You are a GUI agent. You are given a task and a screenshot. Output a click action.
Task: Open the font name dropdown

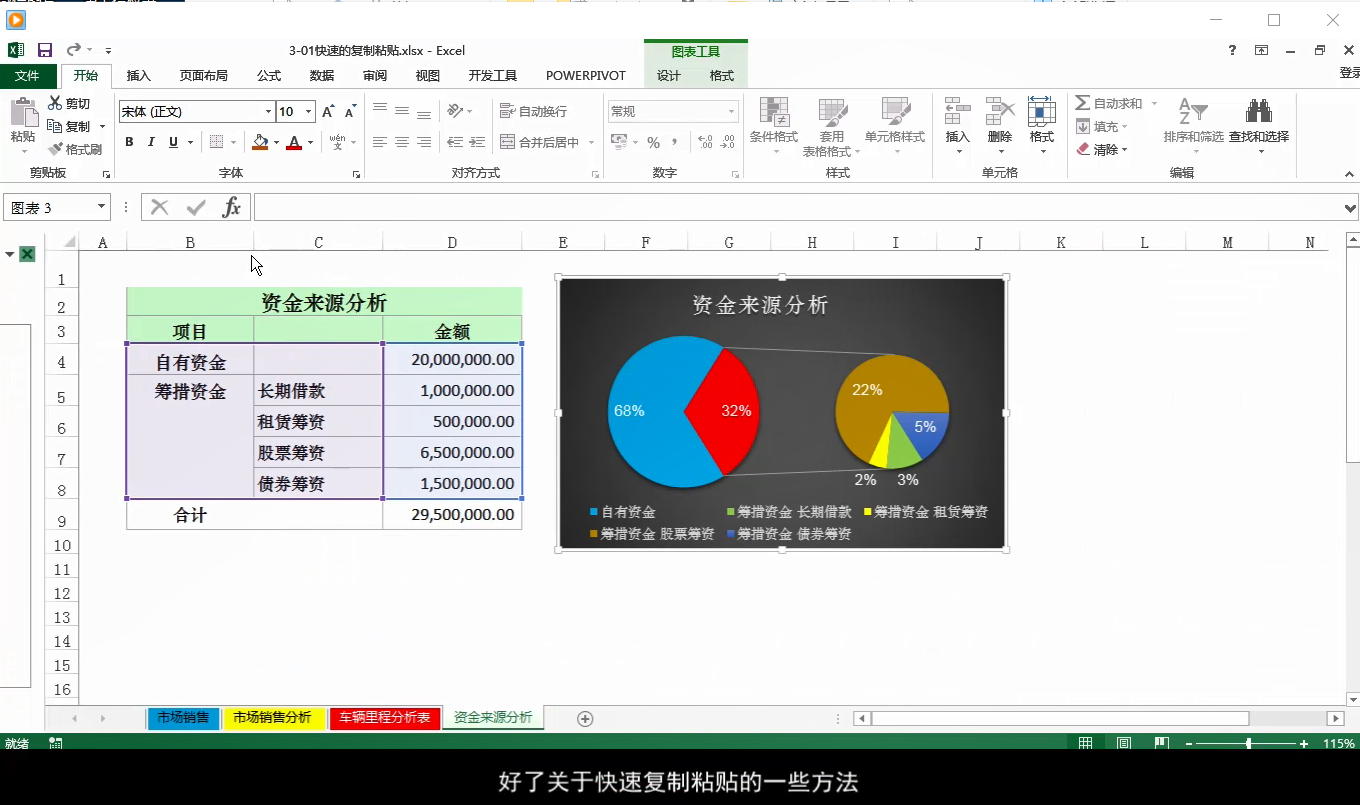tap(268, 112)
